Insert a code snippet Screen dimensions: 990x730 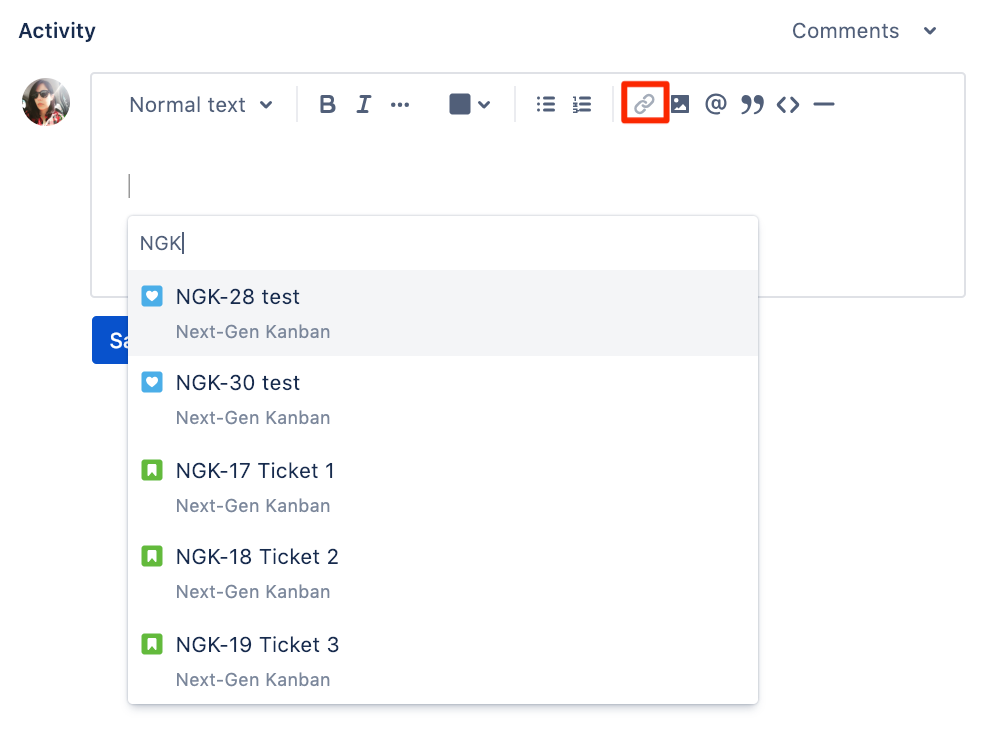pyautogui.click(x=787, y=103)
